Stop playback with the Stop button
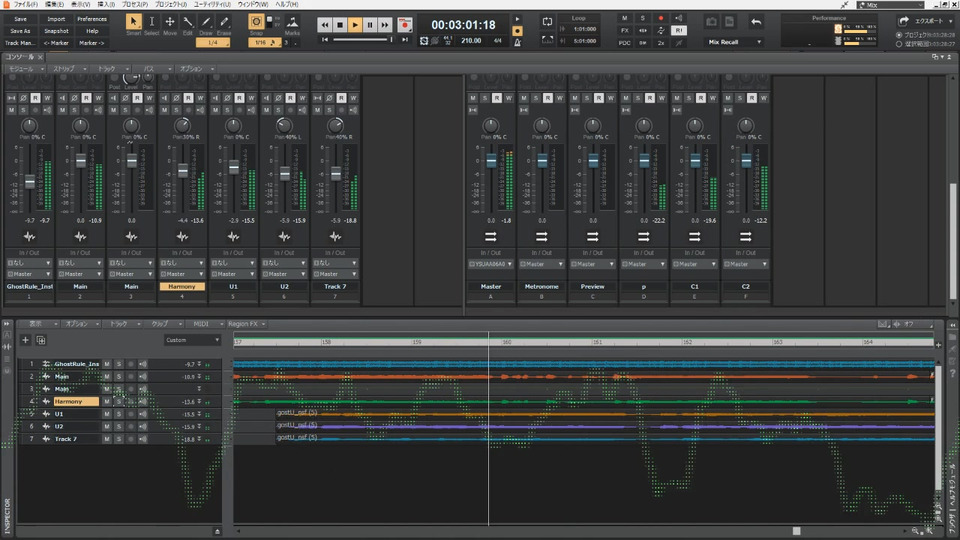 340,25
